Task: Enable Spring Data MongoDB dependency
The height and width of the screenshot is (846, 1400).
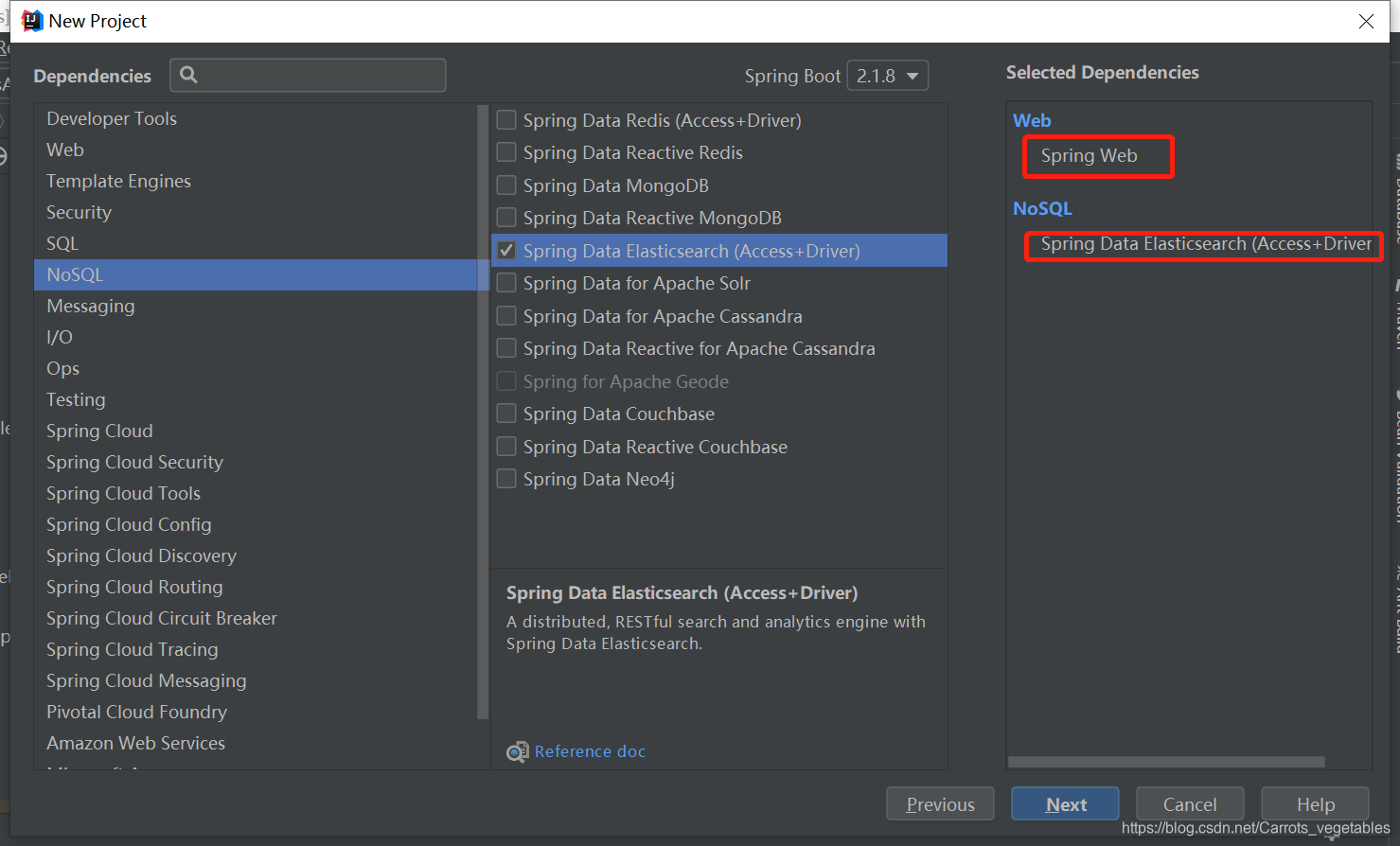Action: [x=506, y=185]
